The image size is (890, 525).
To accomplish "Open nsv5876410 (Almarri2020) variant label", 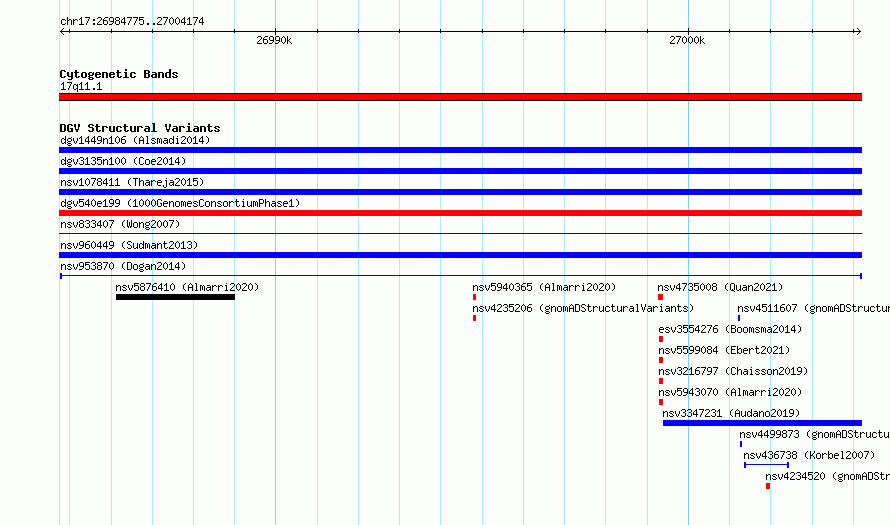I will coord(187,287).
